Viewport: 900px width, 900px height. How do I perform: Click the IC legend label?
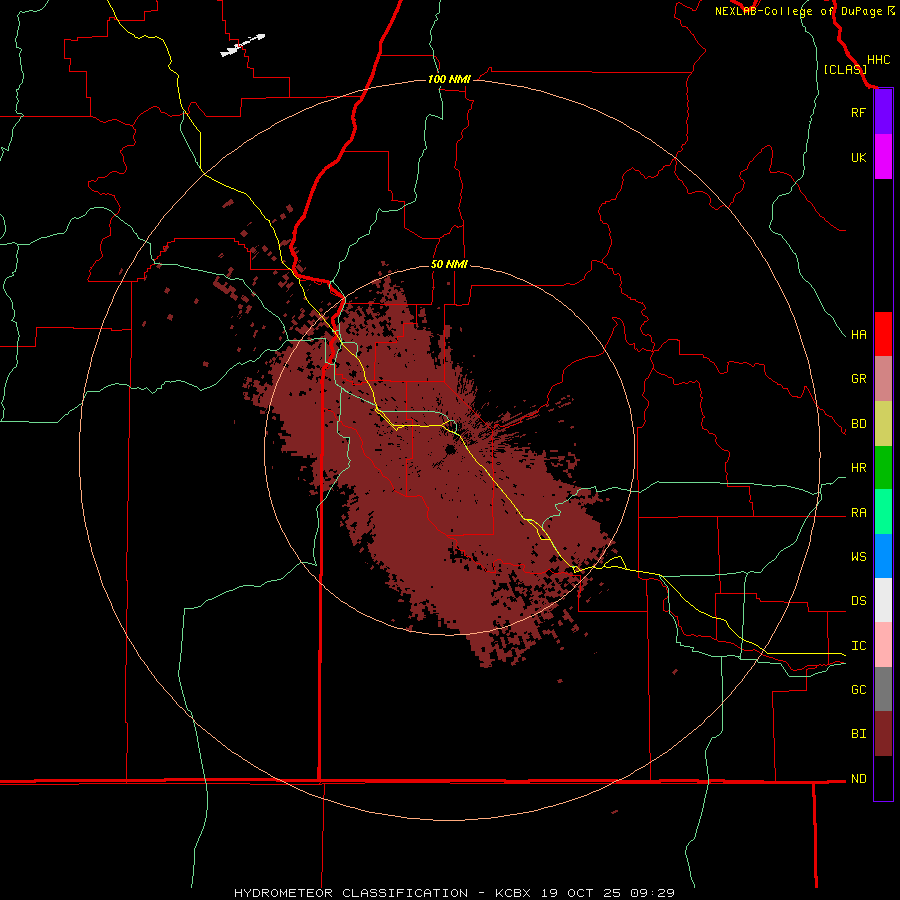pos(858,646)
